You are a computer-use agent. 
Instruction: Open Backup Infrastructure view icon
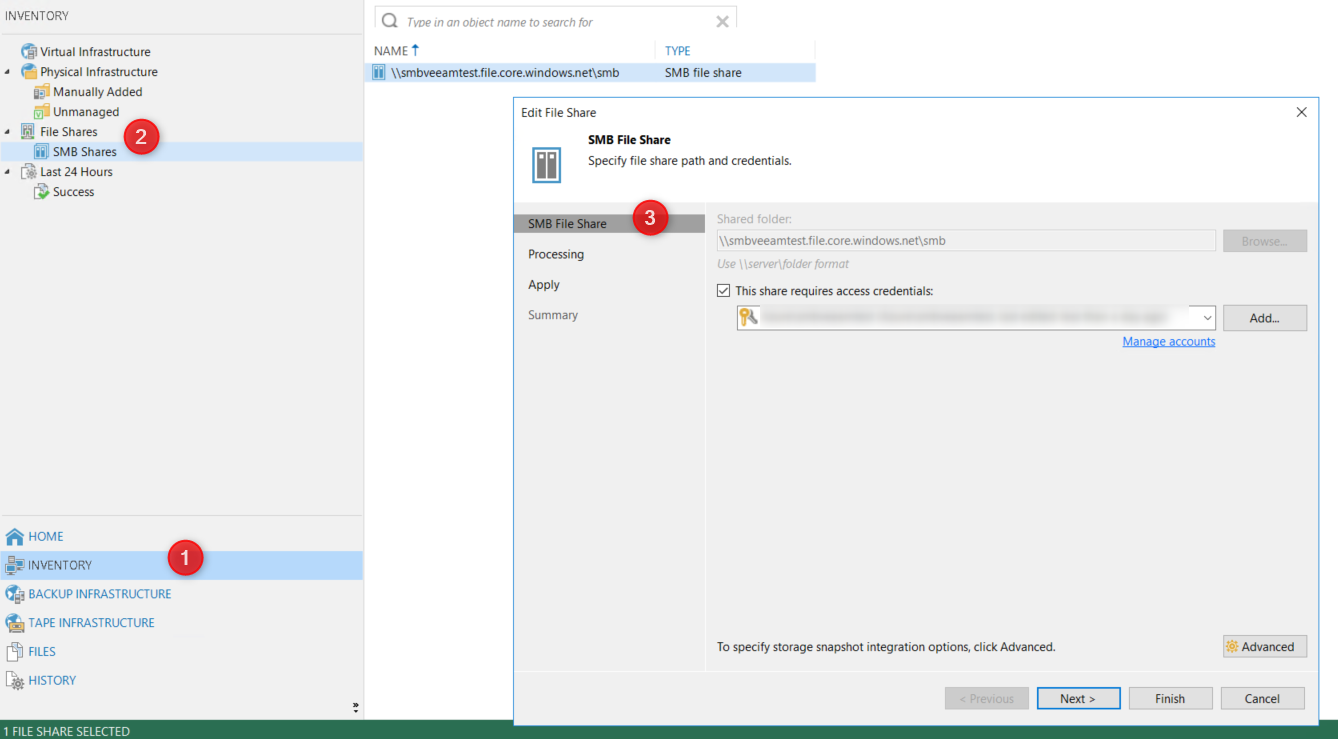click(15, 594)
